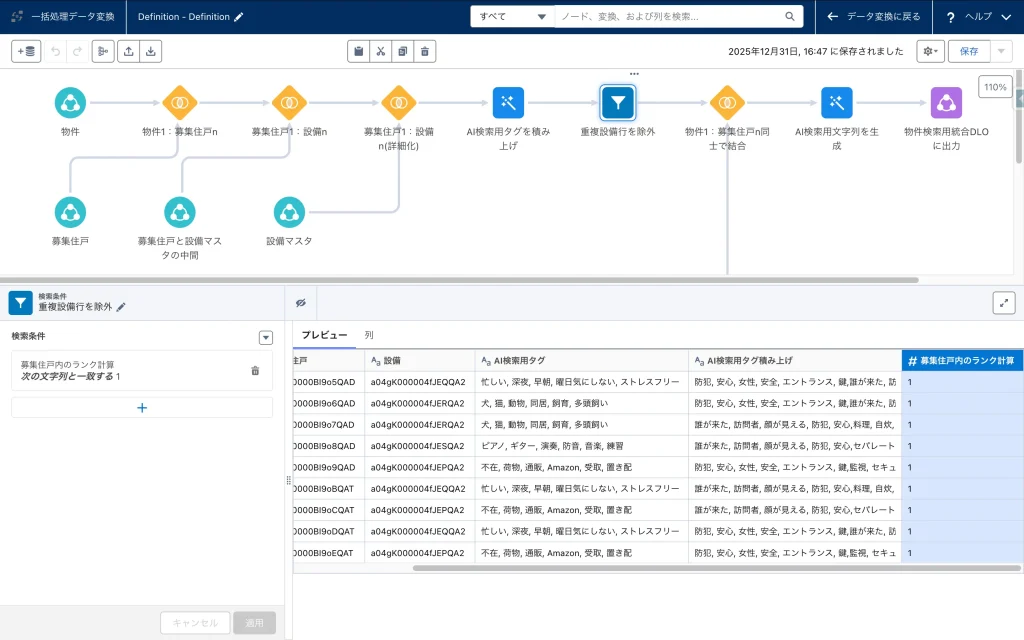Viewport: 1024px width, 640px height.
Task: Click pencil icon beside Definition title
Action: 238,17
